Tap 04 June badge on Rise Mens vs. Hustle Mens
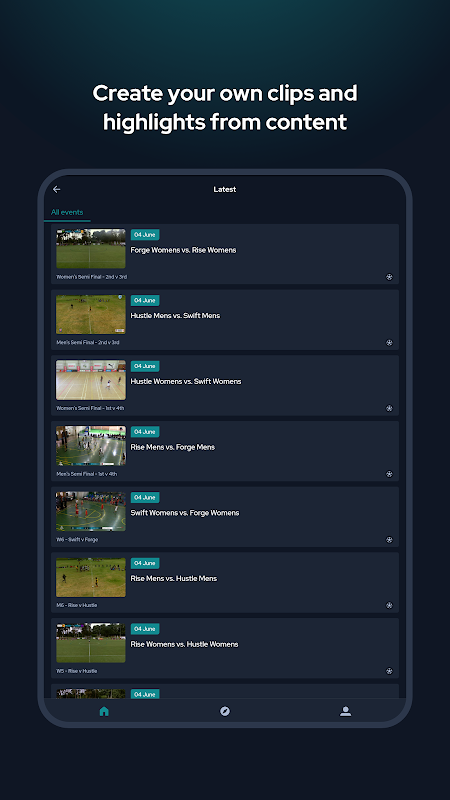 coord(145,563)
